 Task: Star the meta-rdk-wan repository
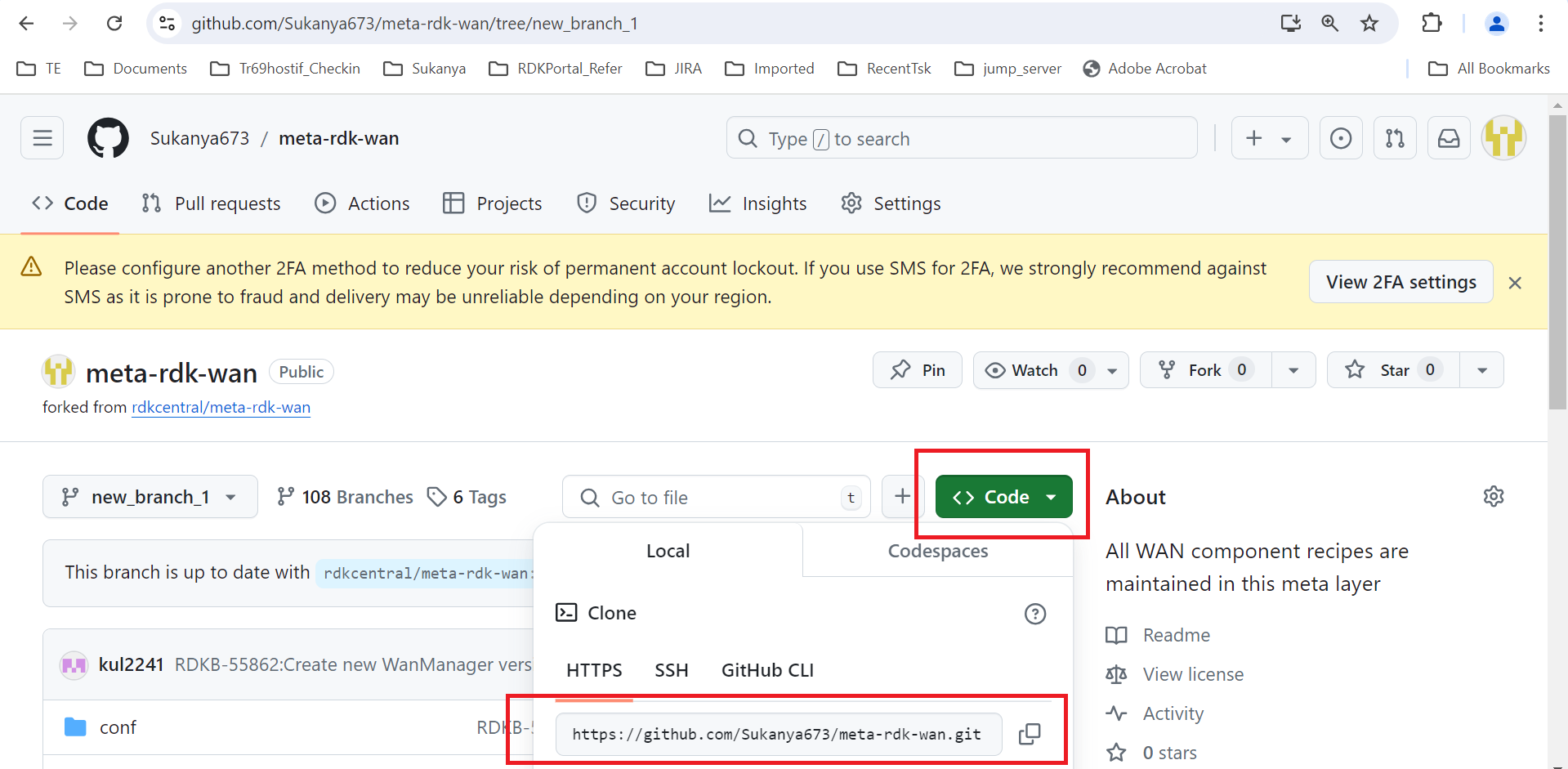[1393, 370]
